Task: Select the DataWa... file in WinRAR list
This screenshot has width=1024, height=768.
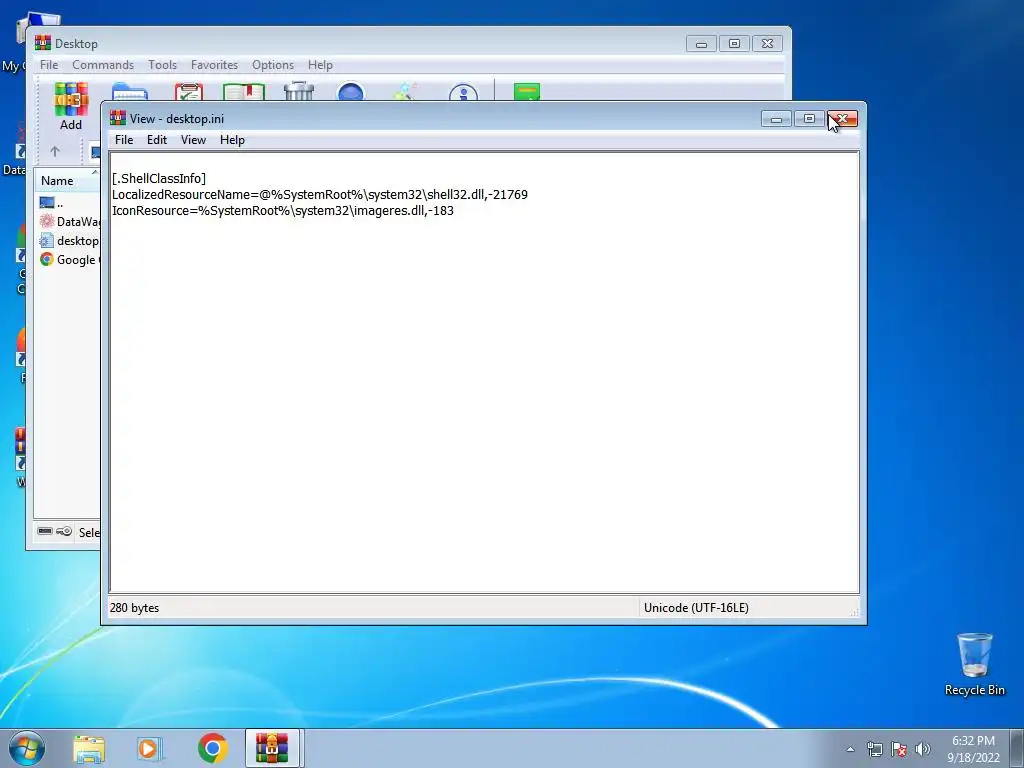Action: click(69, 221)
